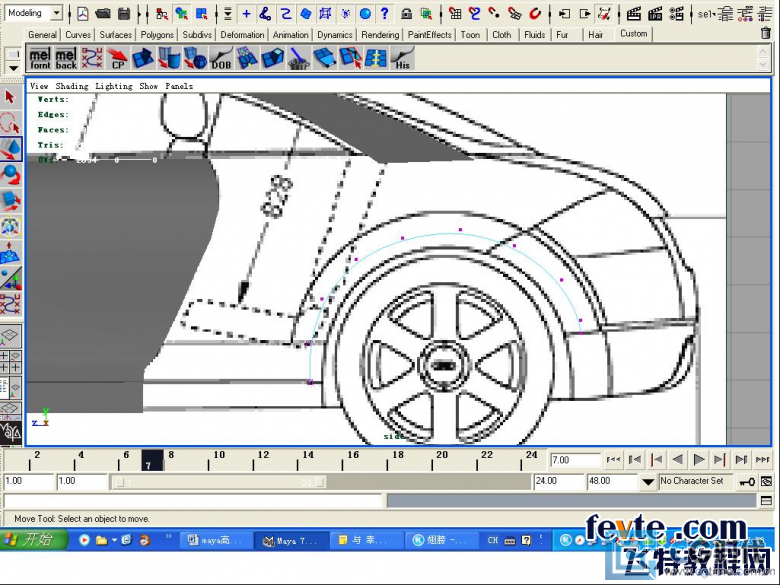Delete shelf item via trash icon
Viewport: 780px width, 585px height.
766,33
